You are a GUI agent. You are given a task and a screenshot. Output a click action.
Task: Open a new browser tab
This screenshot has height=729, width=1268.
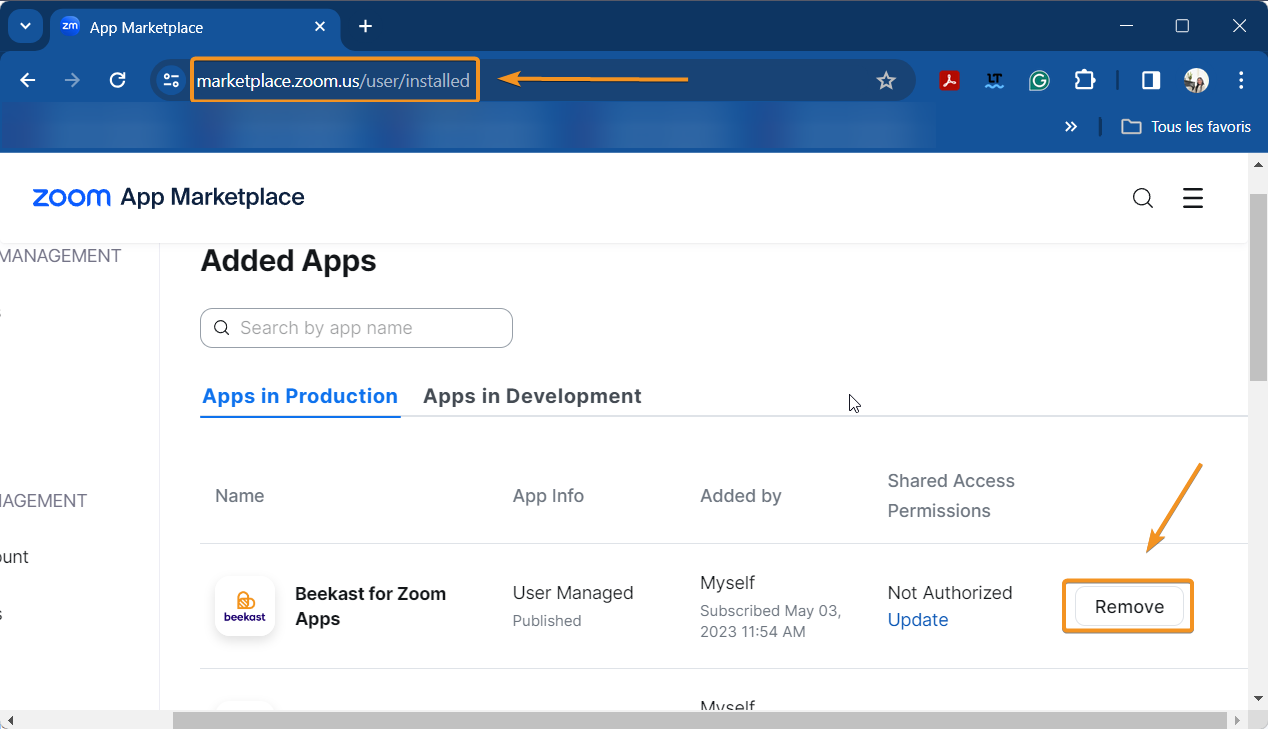click(x=366, y=26)
